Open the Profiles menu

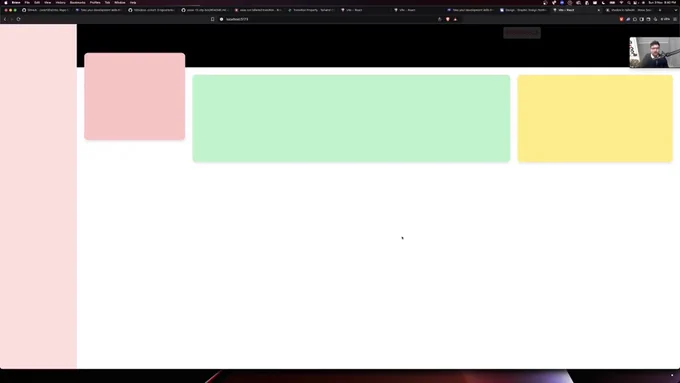95,3
